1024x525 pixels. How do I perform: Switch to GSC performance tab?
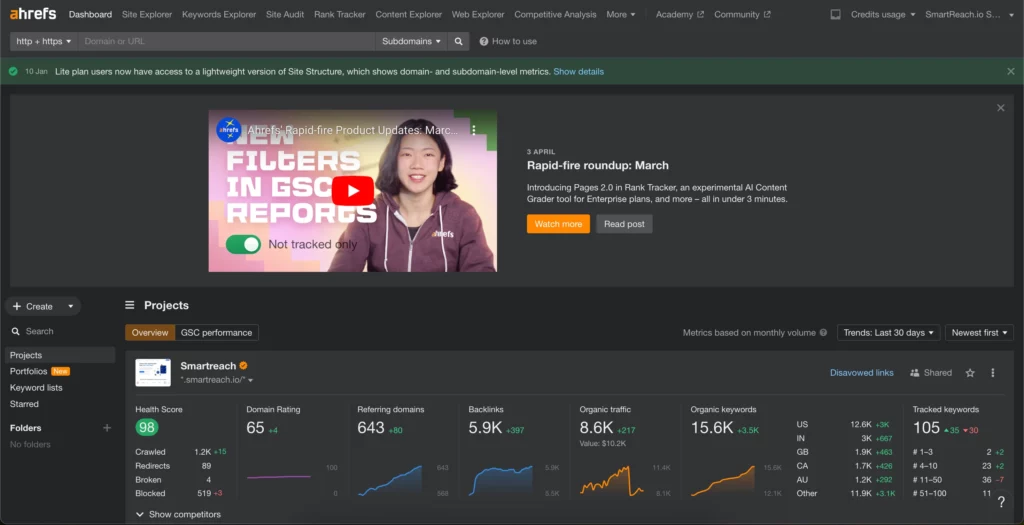(x=216, y=332)
